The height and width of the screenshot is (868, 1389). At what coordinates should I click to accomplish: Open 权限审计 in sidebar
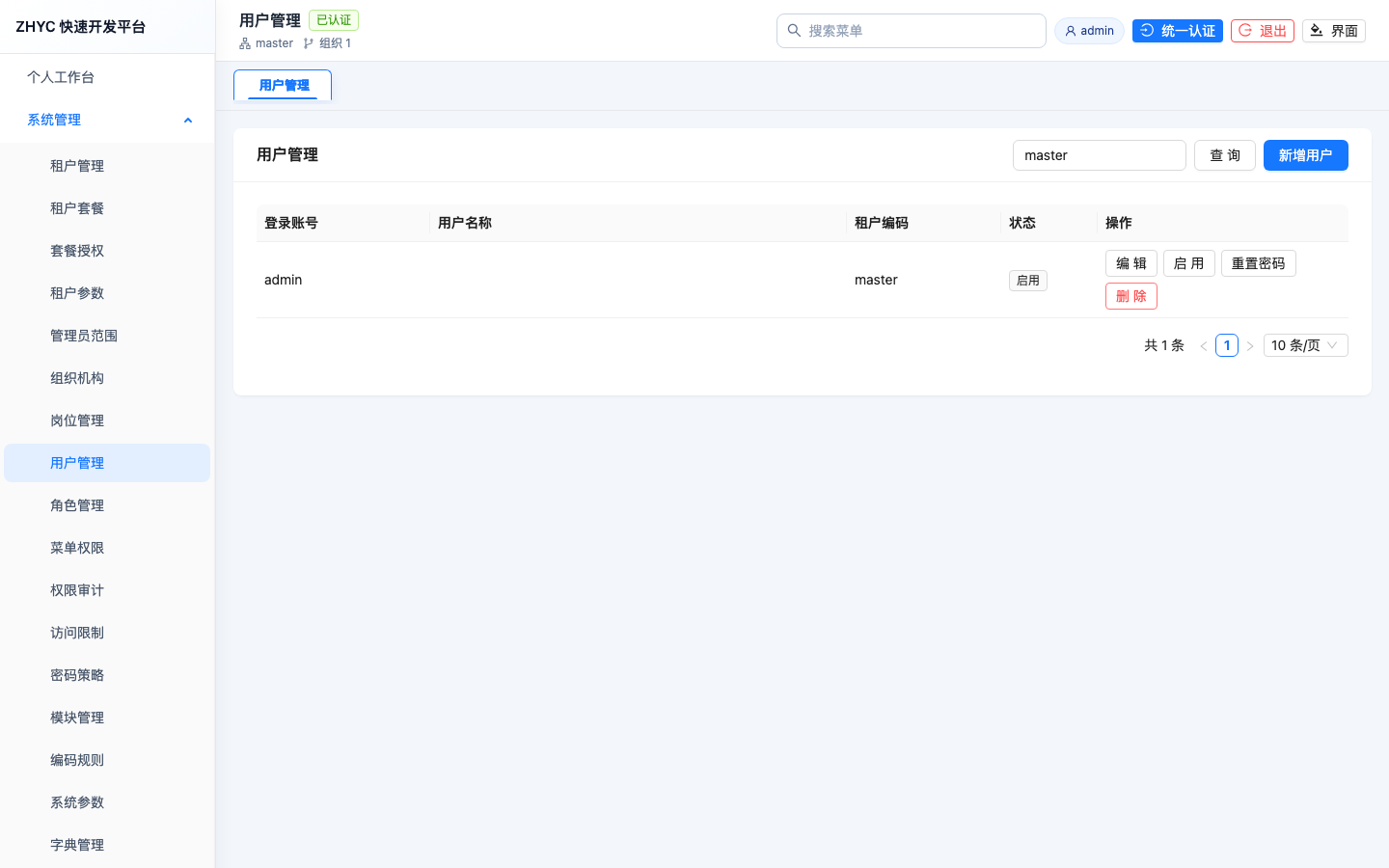coord(107,590)
